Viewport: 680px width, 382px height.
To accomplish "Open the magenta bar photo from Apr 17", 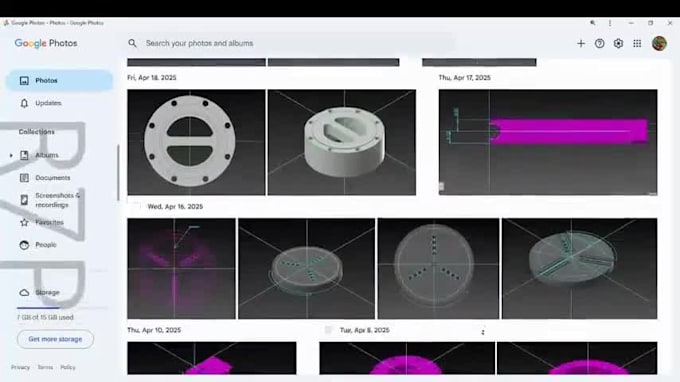I will pyautogui.click(x=548, y=142).
